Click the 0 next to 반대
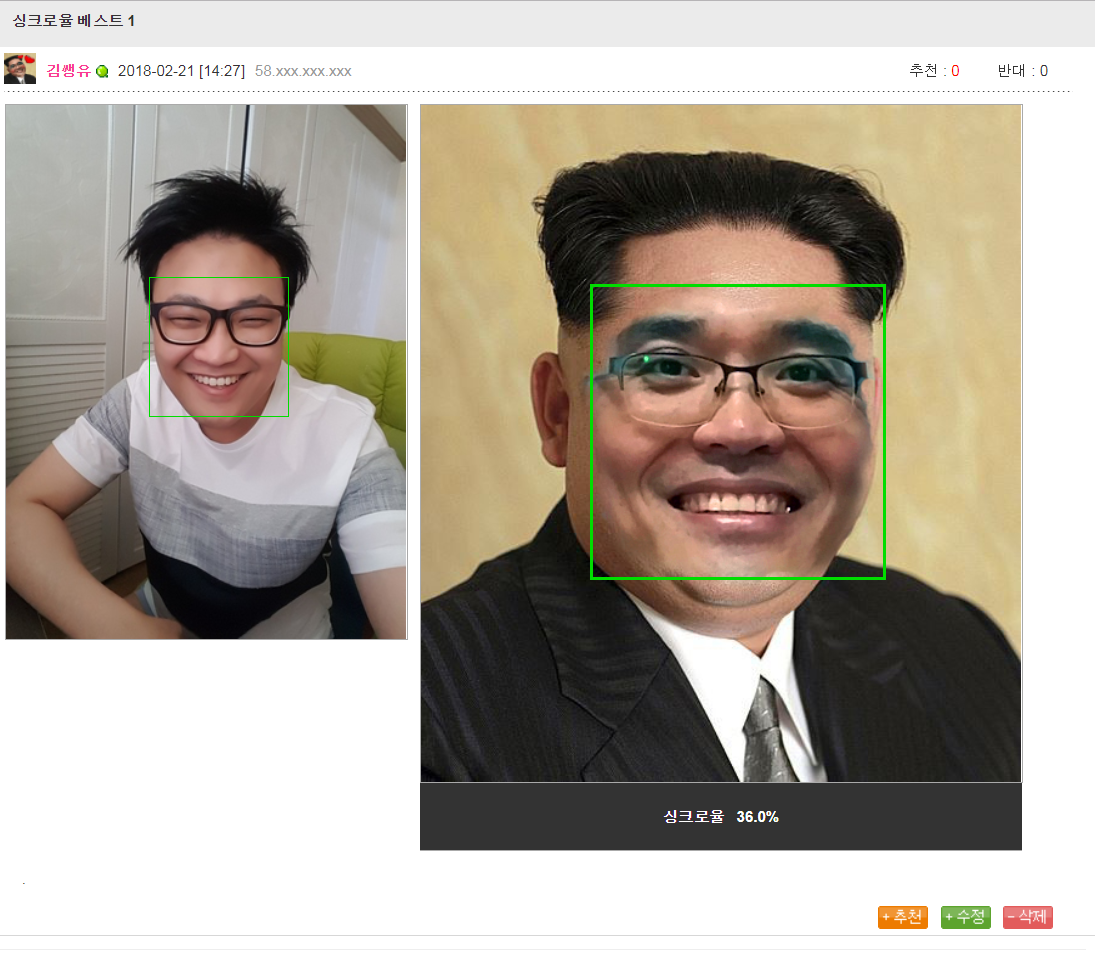Screen dimensions: 1095x953 pos(1044,71)
